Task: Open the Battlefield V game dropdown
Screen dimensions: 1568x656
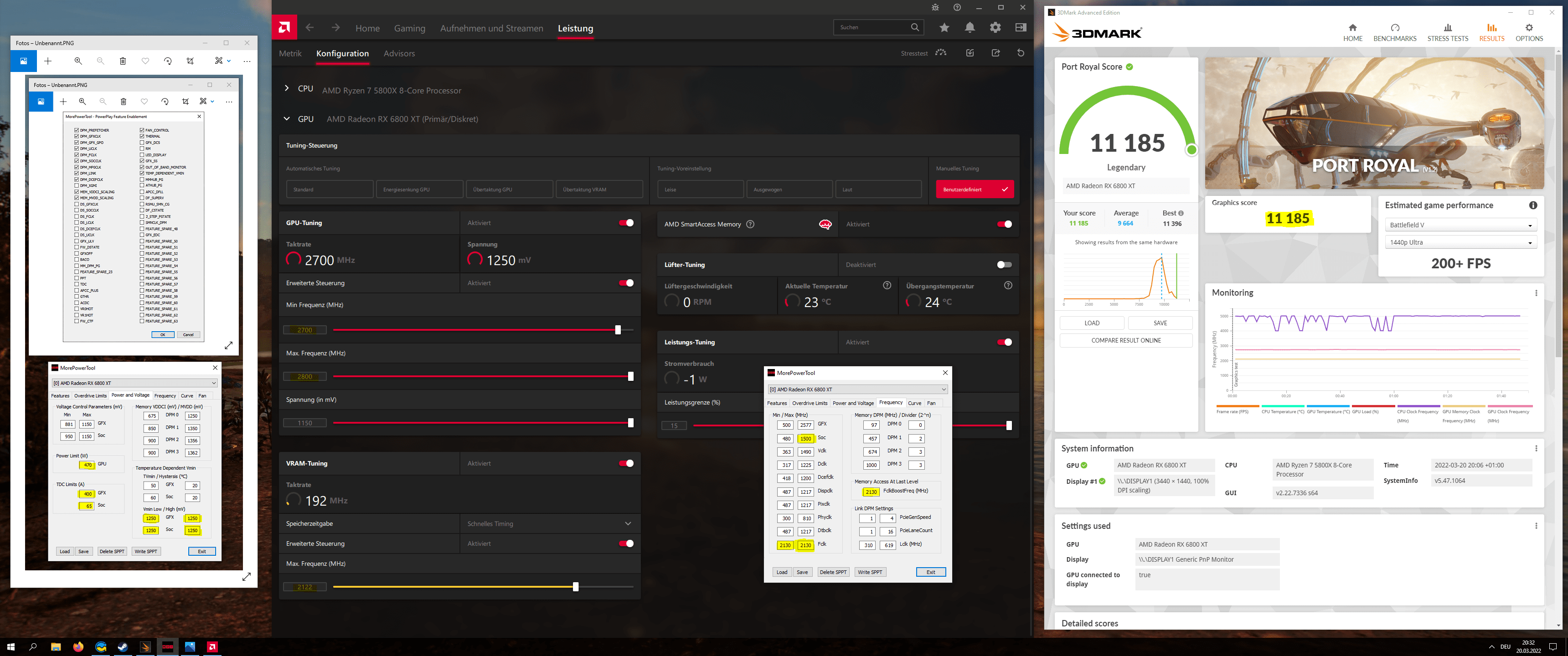Action: point(1461,225)
